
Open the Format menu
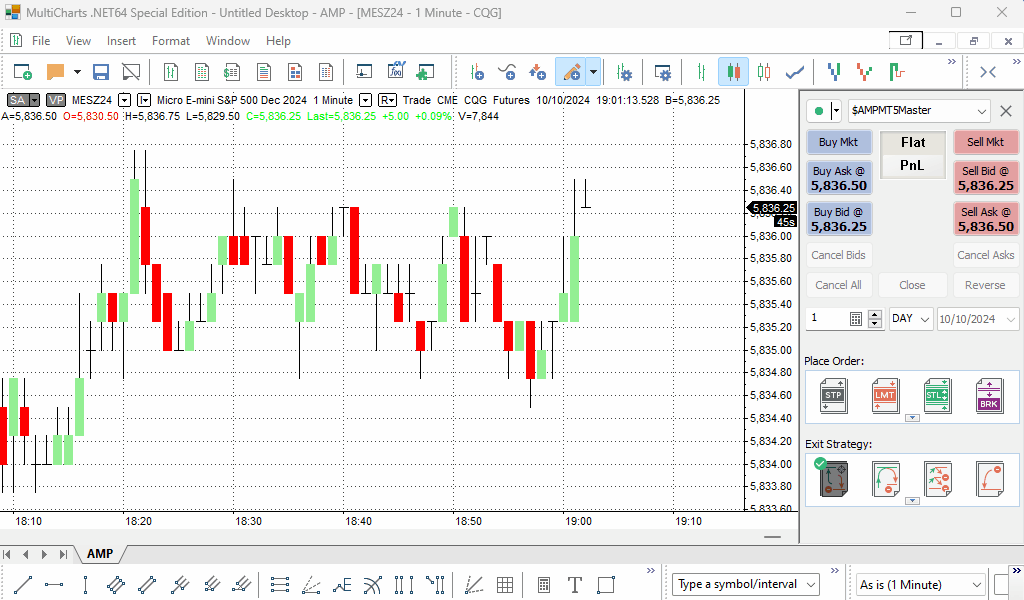pyautogui.click(x=170, y=41)
